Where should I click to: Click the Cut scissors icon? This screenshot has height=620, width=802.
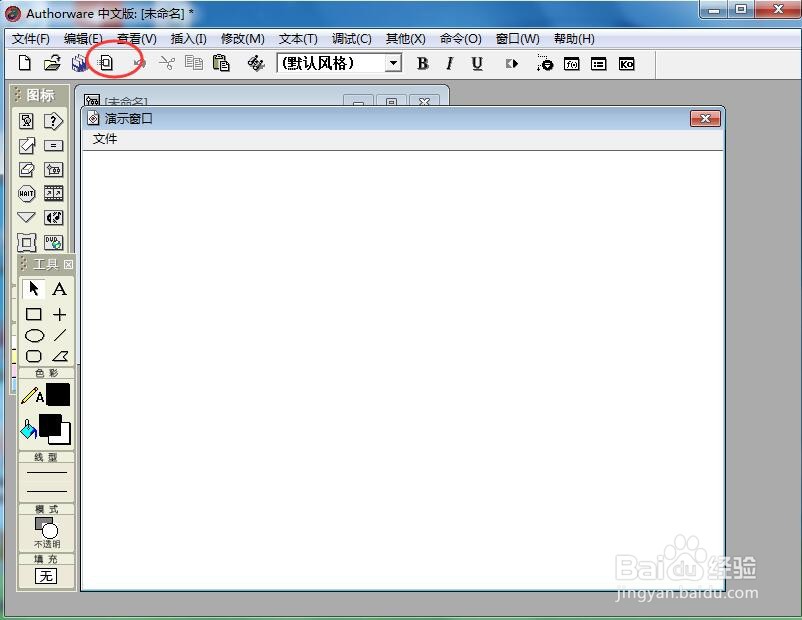pos(167,63)
